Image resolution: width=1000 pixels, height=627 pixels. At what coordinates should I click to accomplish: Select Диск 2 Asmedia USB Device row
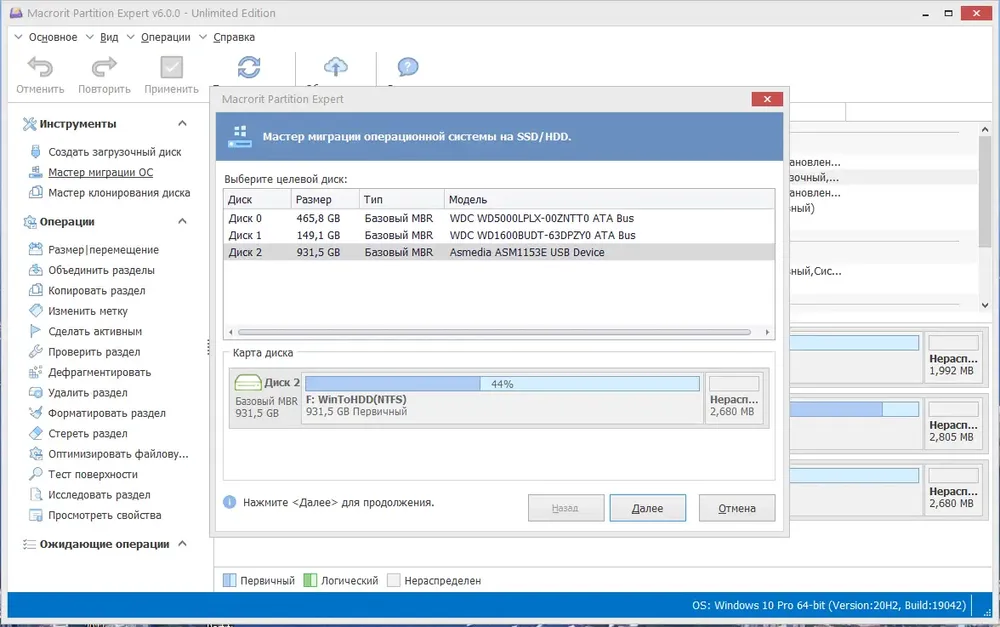pyautogui.click(x=499, y=253)
